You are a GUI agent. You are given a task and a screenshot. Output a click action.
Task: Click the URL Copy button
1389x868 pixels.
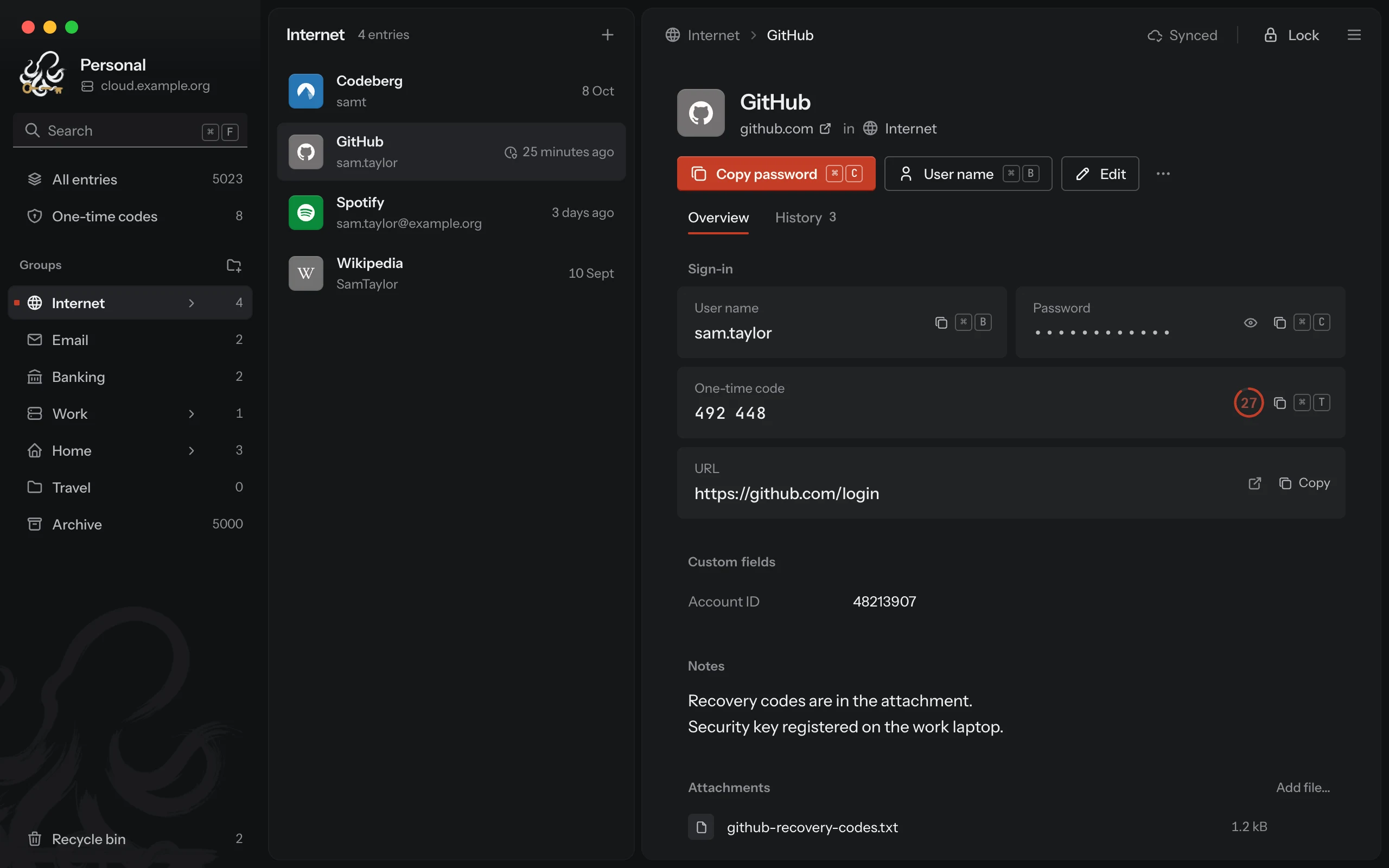pyautogui.click(x=1304, y=483)
